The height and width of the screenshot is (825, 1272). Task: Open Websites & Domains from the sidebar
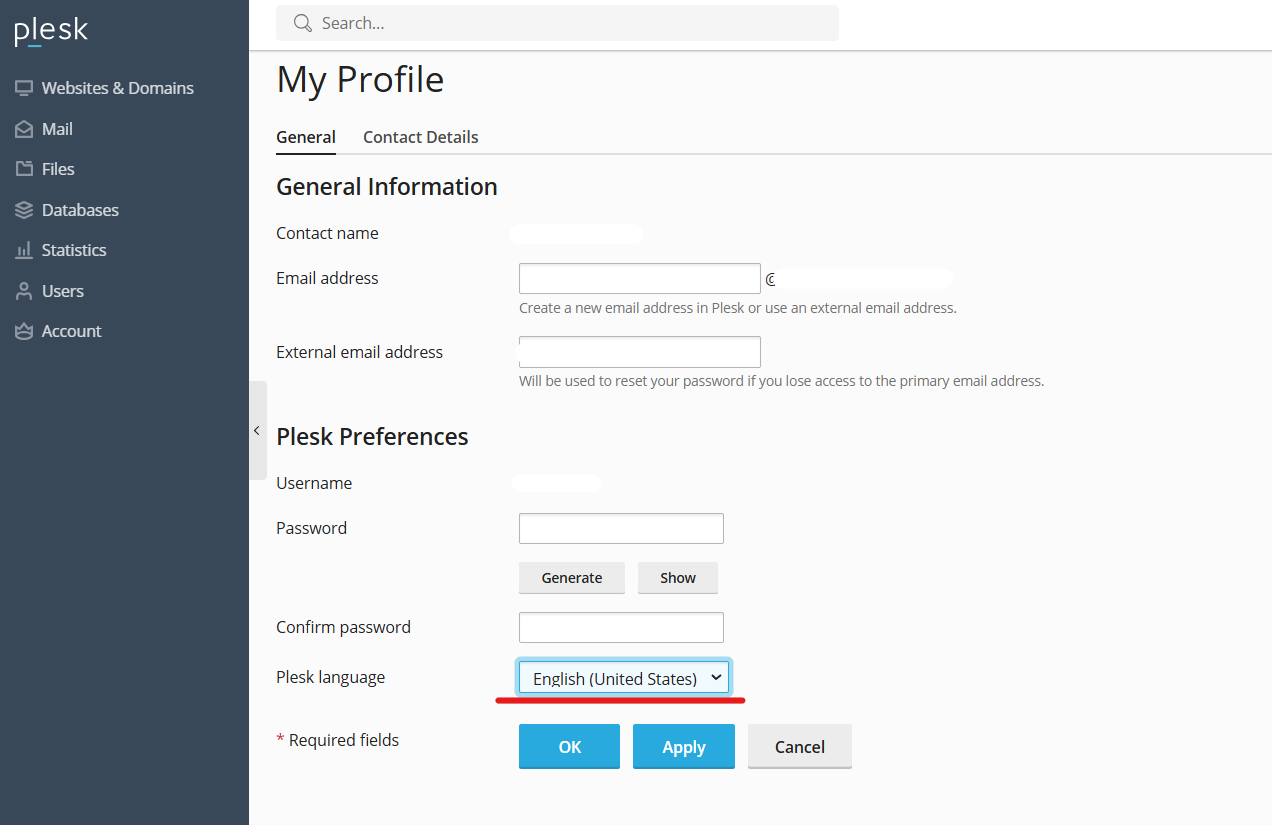[x=117, y=88]
